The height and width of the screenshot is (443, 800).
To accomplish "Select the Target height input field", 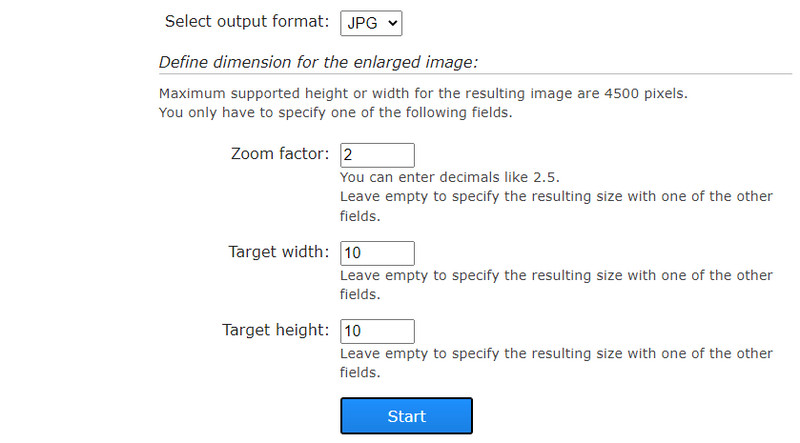I will [x=377, y=331].
